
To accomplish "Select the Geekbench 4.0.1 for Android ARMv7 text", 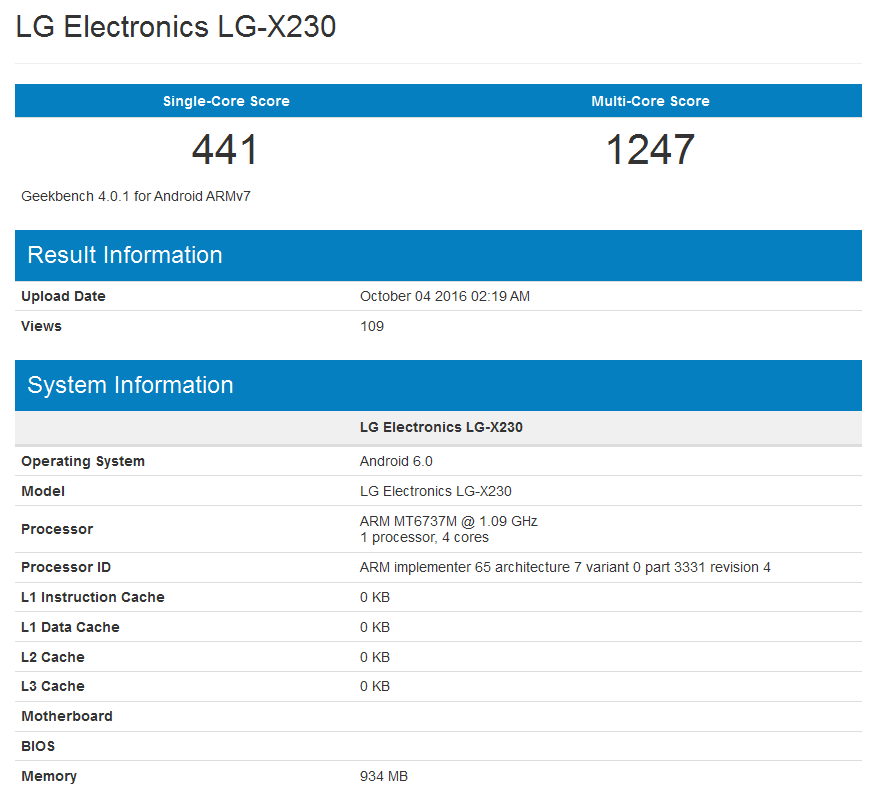I will (x=136, y=196).
